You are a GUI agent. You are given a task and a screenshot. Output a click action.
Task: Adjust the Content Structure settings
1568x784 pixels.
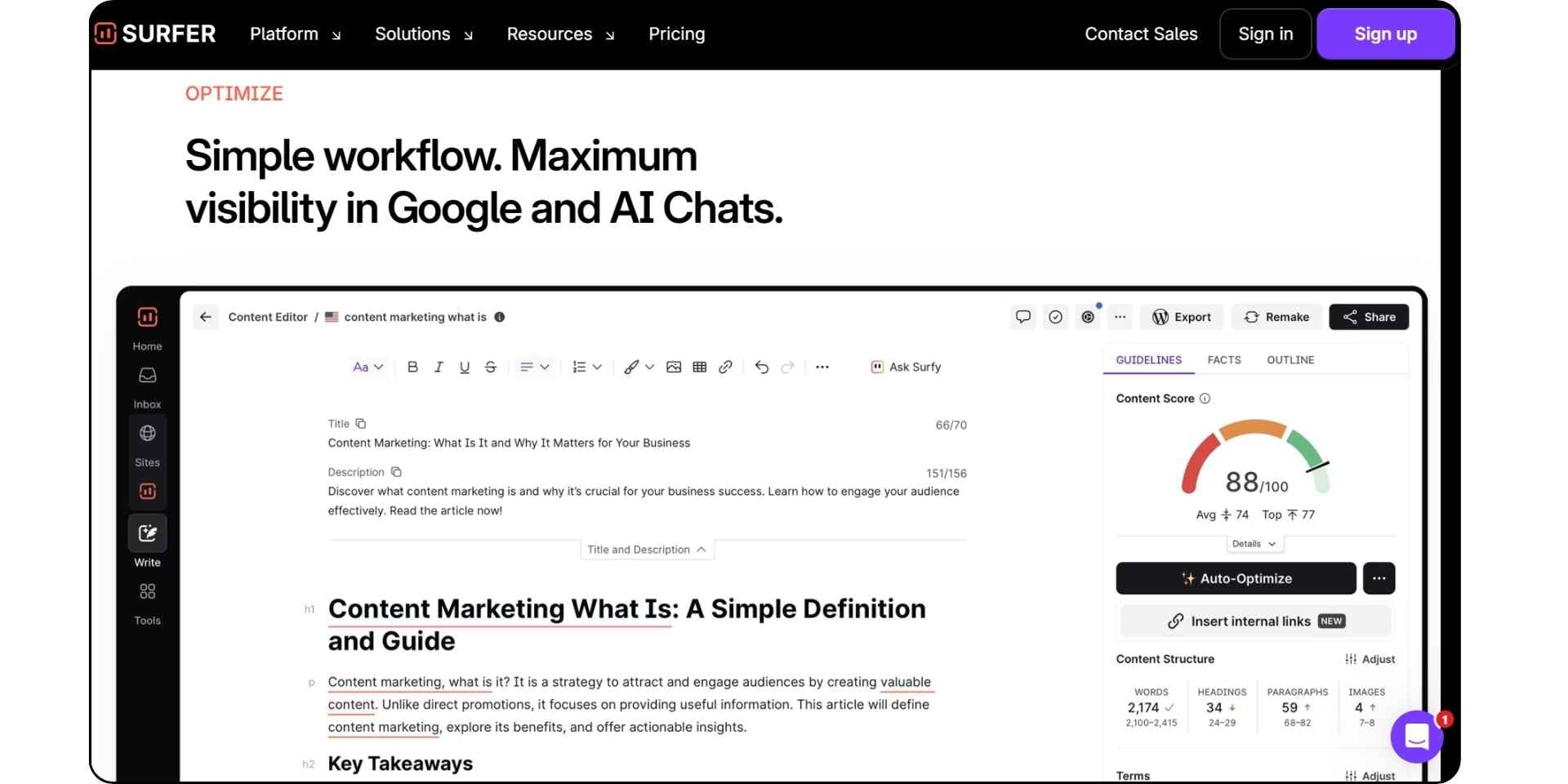click(1370, 660)
